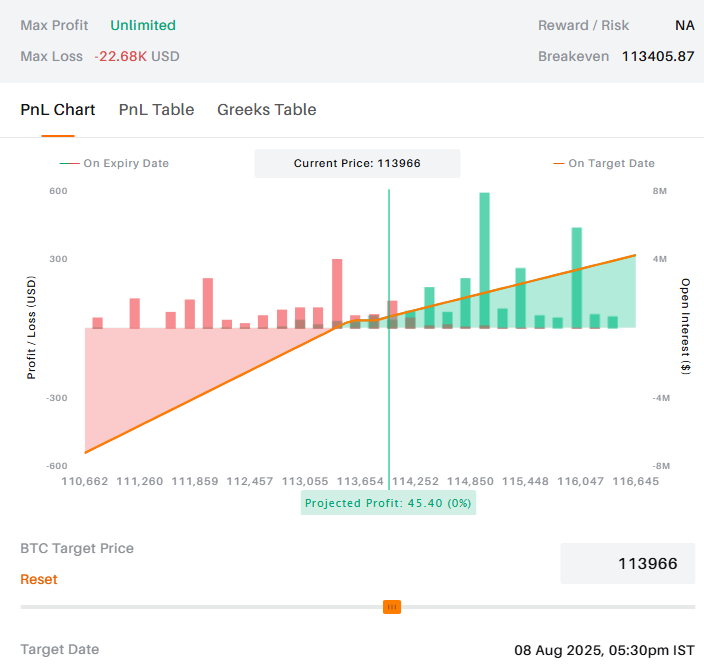
Task: Click the 111,859 x-axis price label
Action: click(x=195, y=481)
